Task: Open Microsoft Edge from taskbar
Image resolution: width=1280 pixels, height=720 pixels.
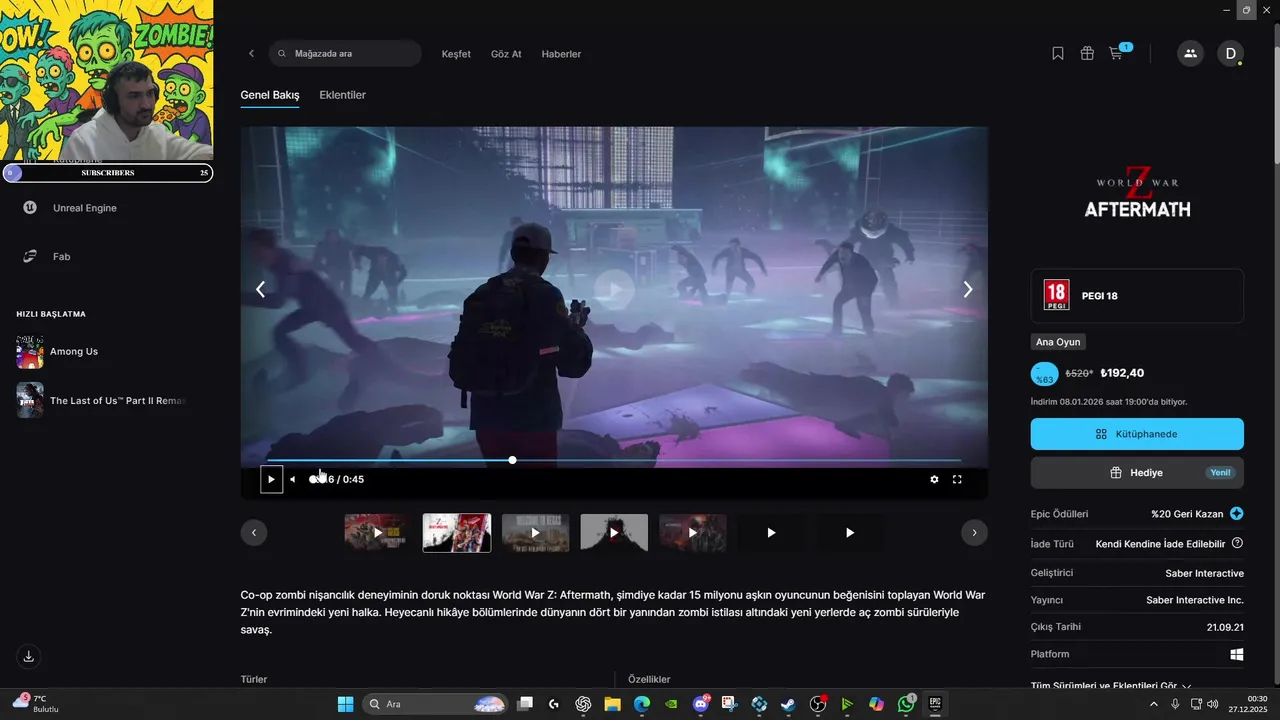Action: (642, 704)
